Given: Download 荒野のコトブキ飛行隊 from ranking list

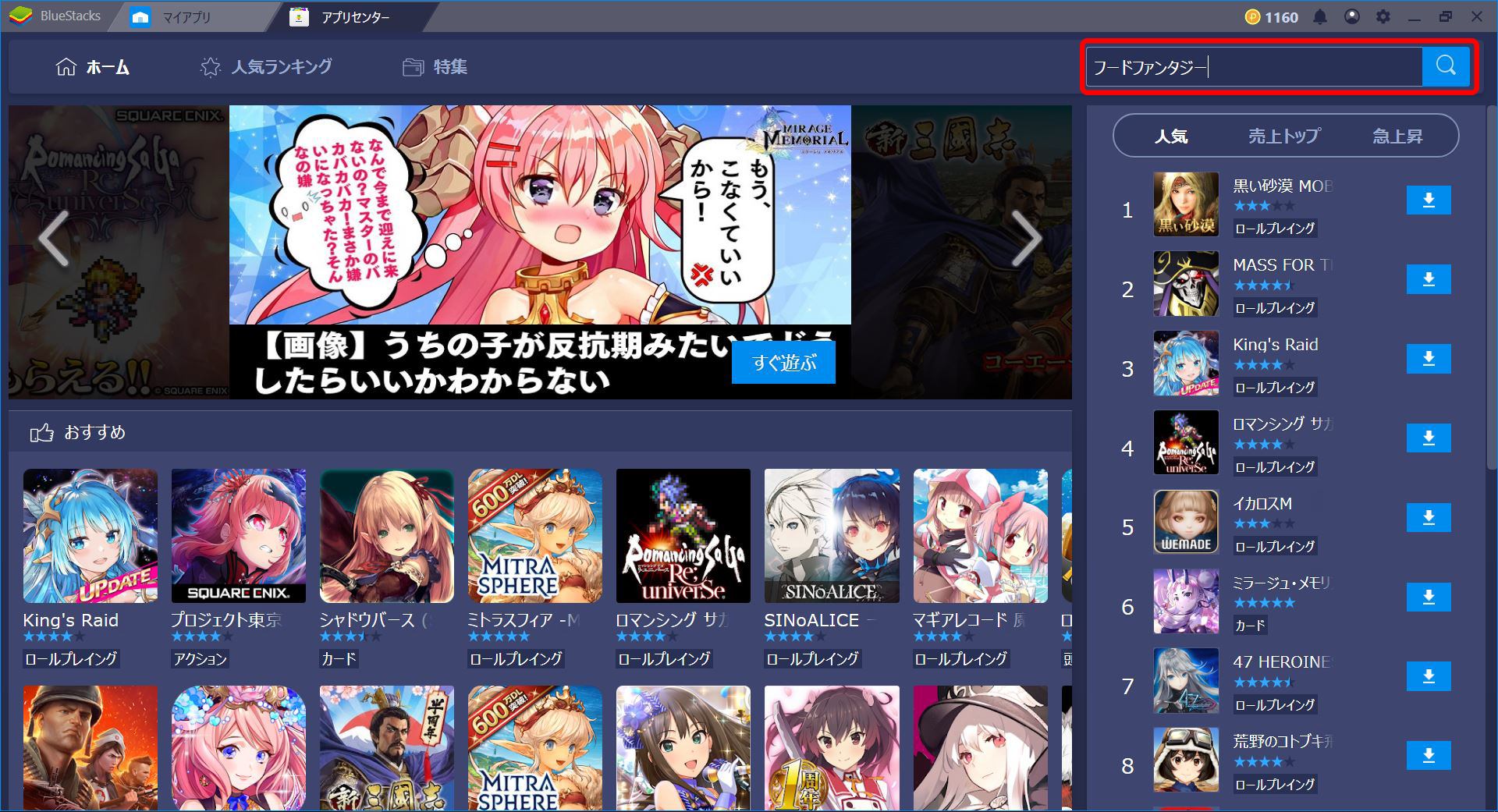Looking at the screenshot, I should (x=1429, y=755).
